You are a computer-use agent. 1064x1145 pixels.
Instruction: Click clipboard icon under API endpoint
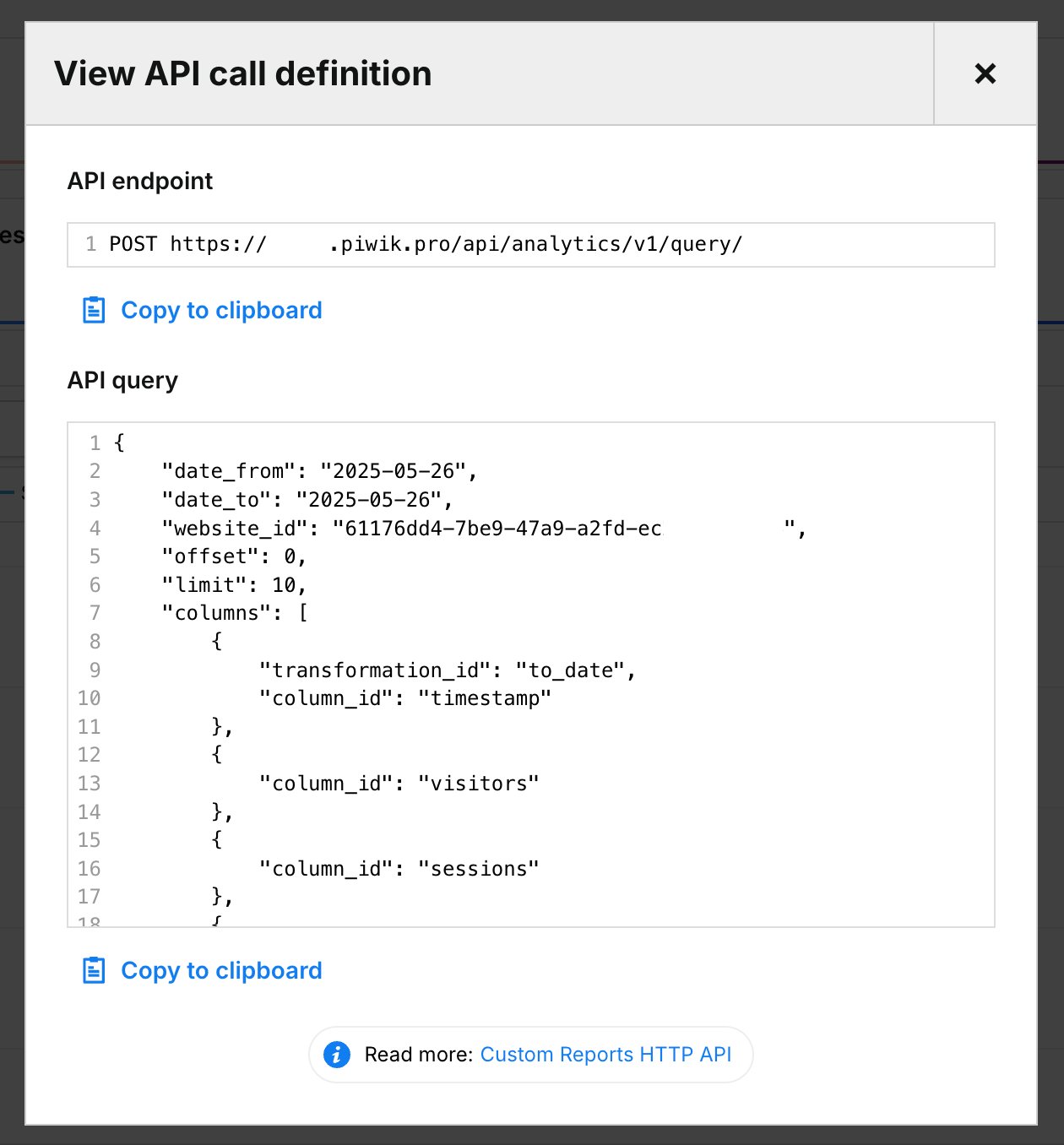point(94,310)
